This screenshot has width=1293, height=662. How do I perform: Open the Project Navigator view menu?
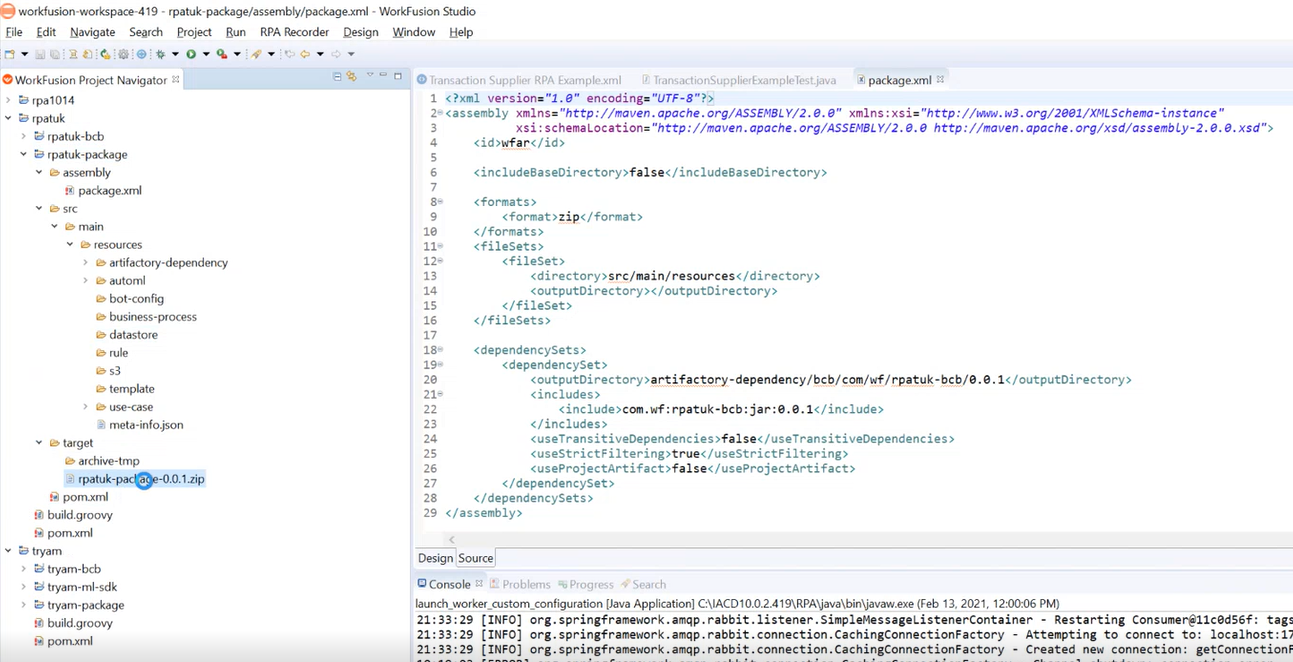pos(369,76)
